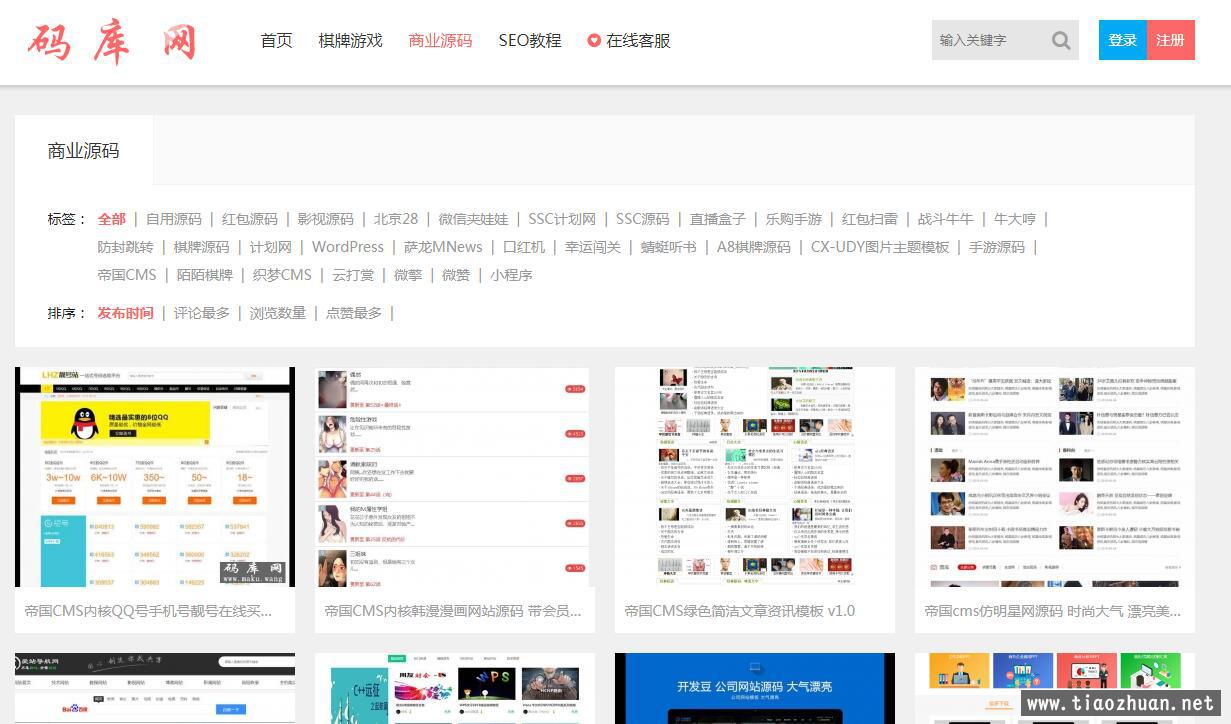The image size is (1231, 724).
Task: Select the 商业源码 nav item
Action: click(x=440, y=41)
